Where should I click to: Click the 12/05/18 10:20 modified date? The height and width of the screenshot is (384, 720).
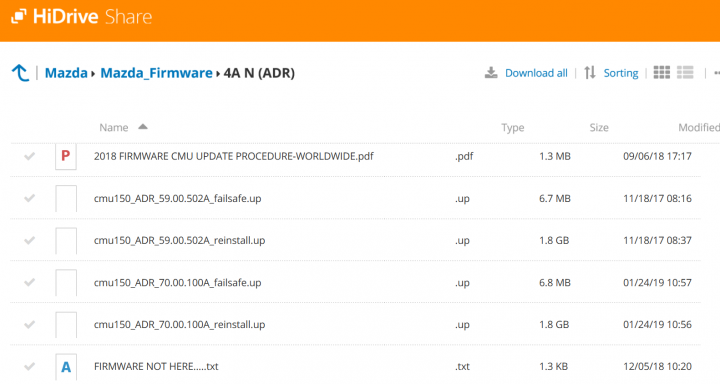(657, 366)
